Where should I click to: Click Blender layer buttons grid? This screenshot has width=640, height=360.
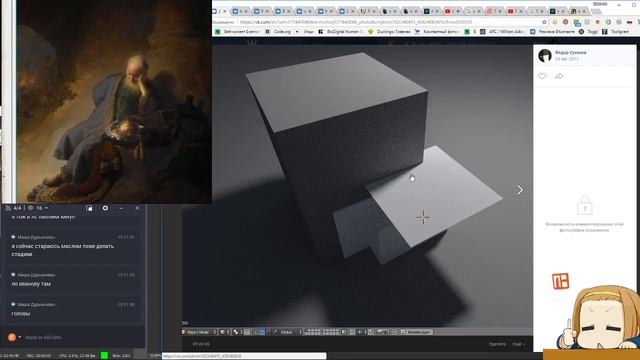[322, 332]
